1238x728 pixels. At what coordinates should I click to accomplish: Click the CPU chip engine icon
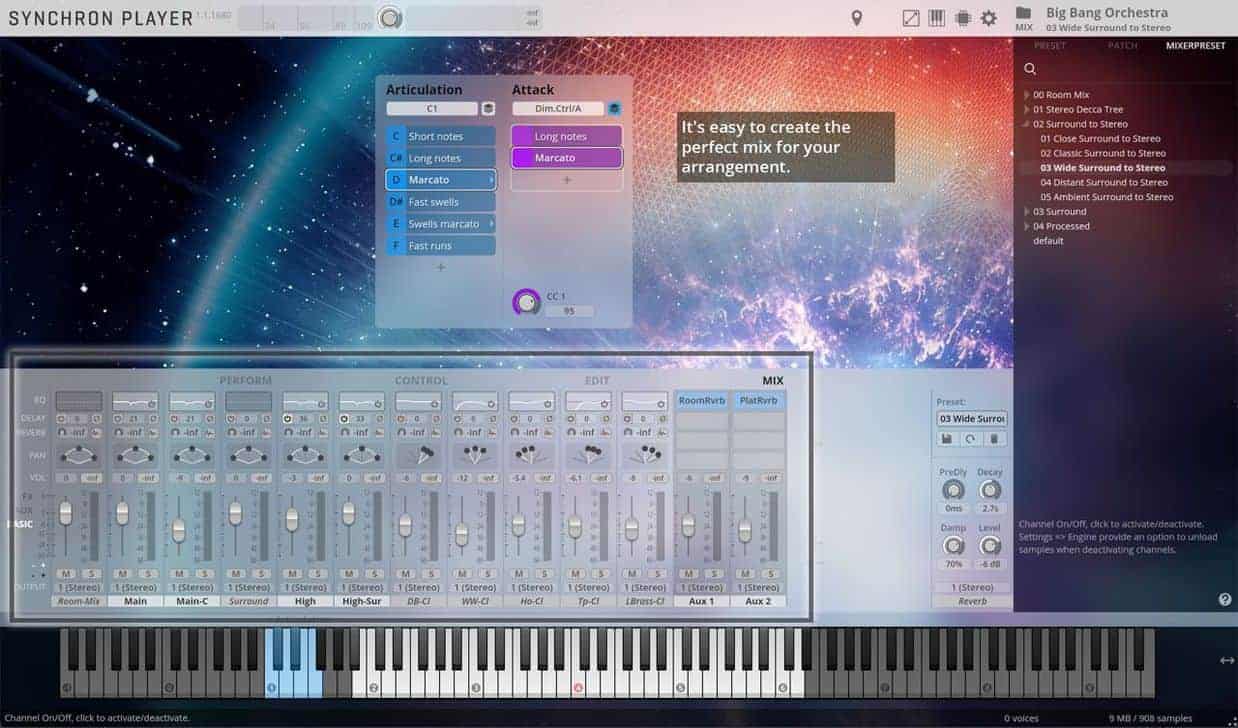pyautogui.click(x=963, y=18)
